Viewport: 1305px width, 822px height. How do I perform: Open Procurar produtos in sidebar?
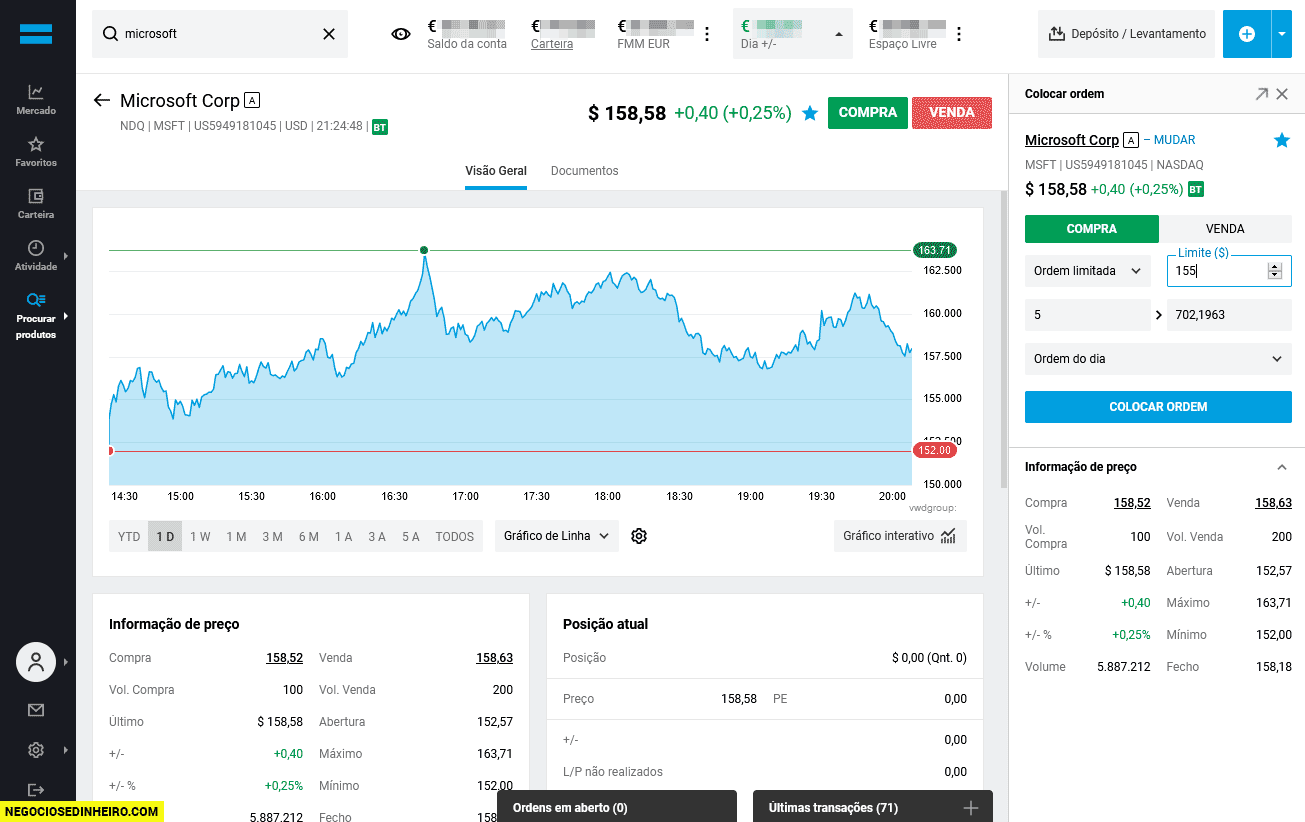coord(36,315)
